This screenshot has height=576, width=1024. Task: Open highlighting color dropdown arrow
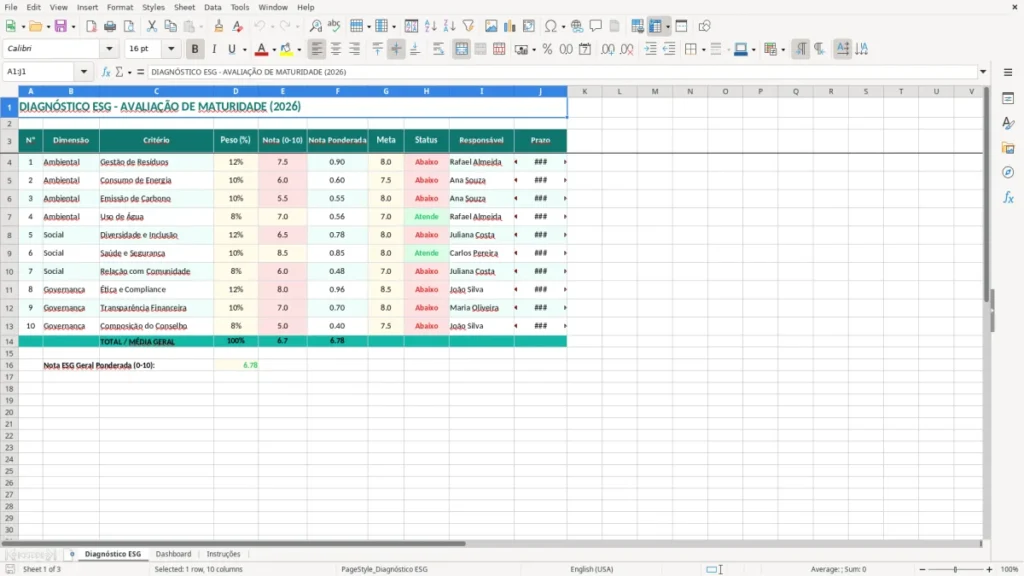(x=299, y=50)
